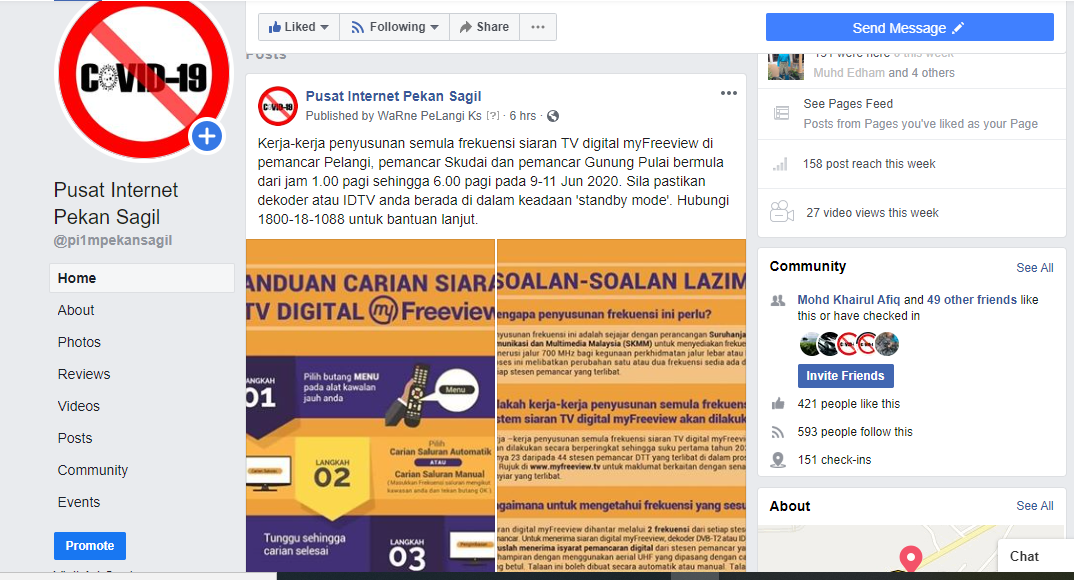Select the Photos tab in left sidebar
Screen dimensions: 1074x580
pos(79,342)
